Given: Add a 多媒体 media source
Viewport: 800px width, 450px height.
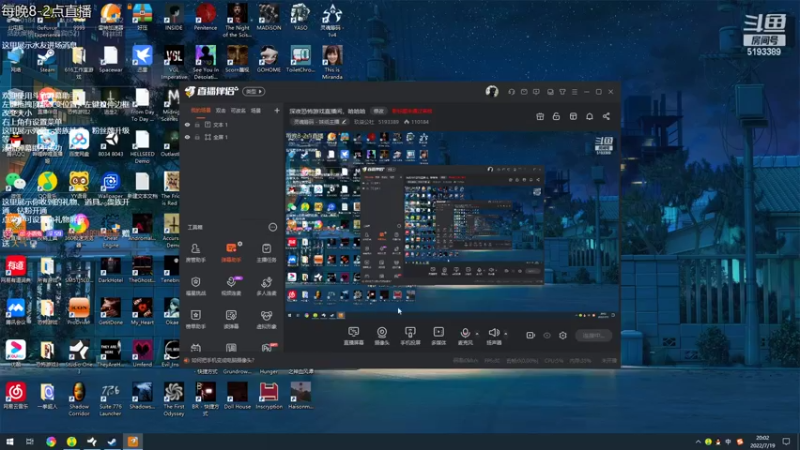Looking at the screenshot, I should click(x=438, y=336).
